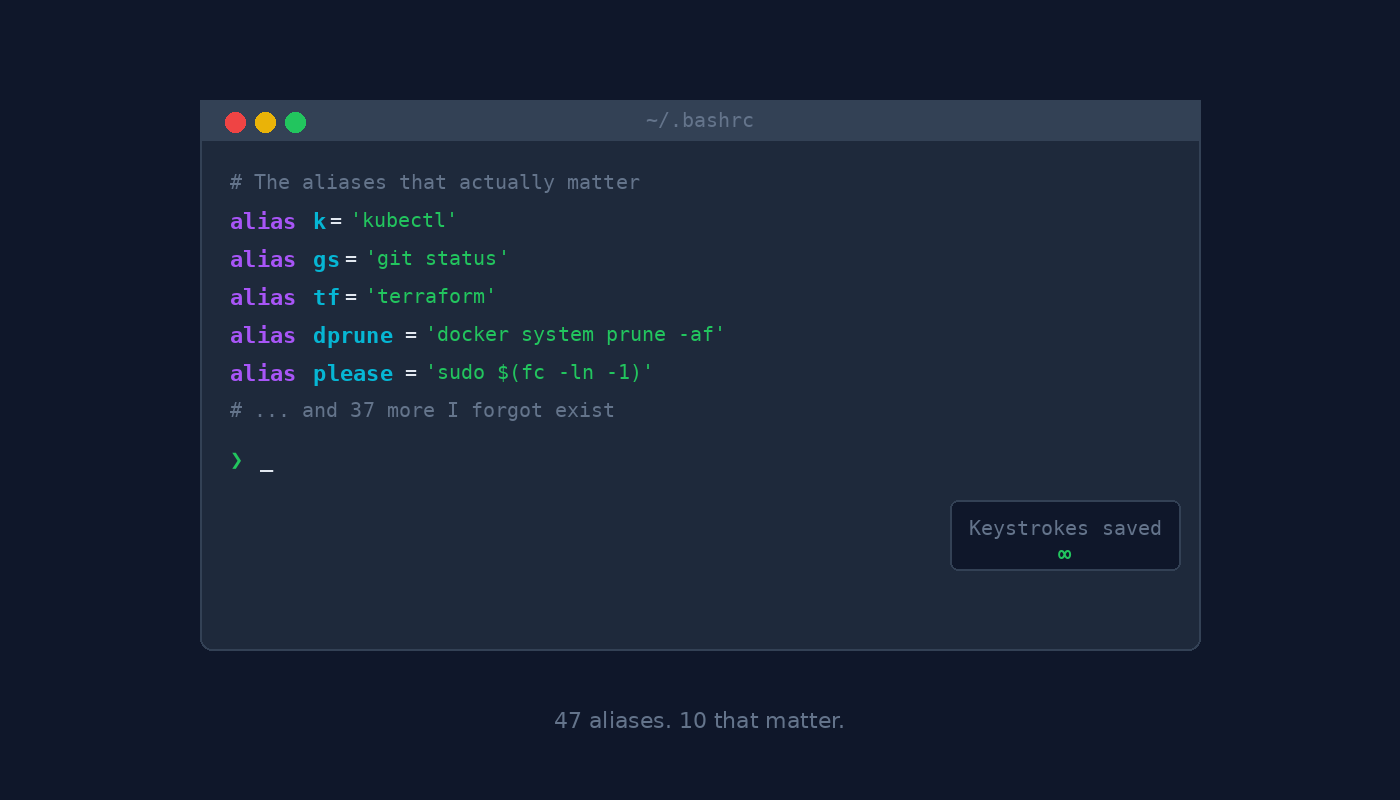Click the alias name 'please'
1400x800 pixels.
(x=353, y=374)
